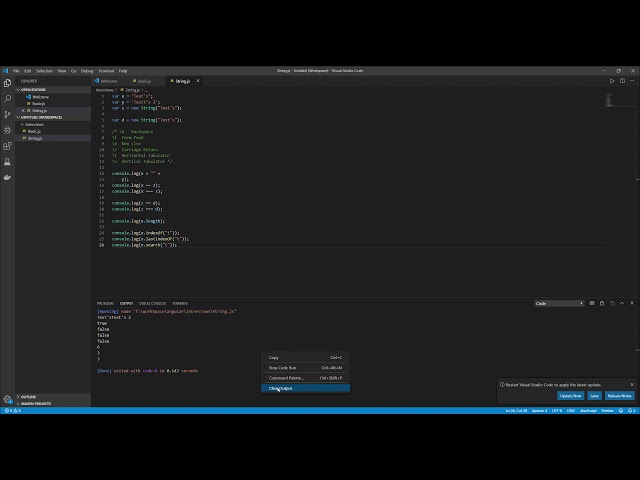Click the Later button in notification
The image size is (640, 480).
coord(594,396)
